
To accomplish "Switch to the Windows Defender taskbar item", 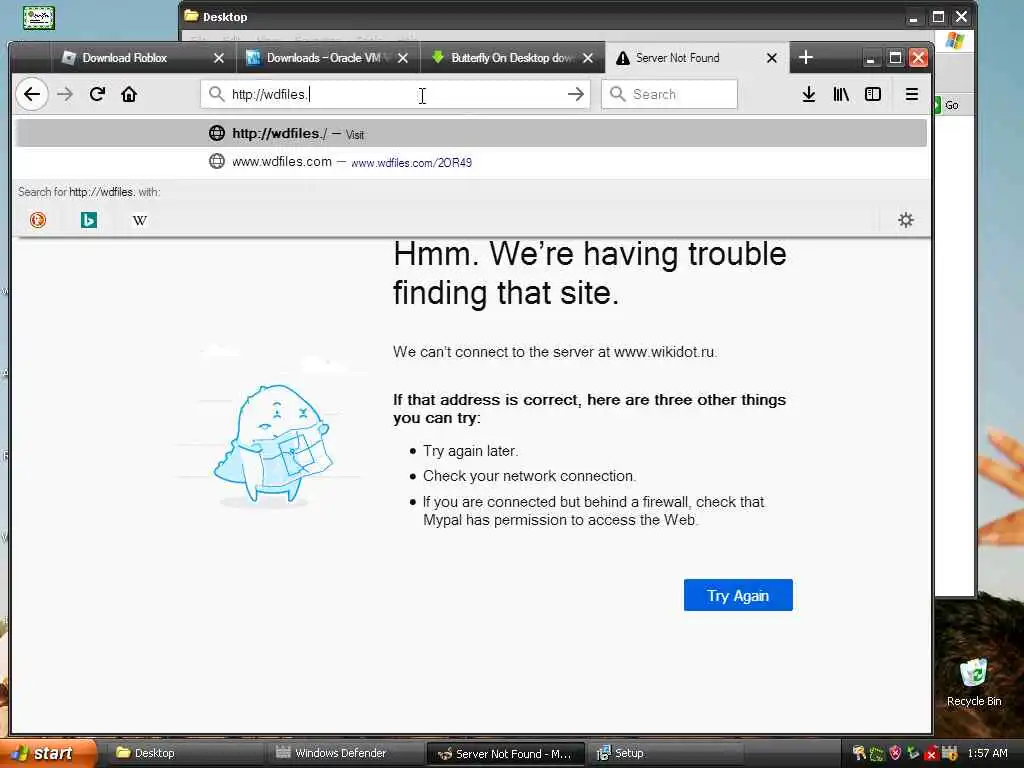I will (x=345, y=753).
